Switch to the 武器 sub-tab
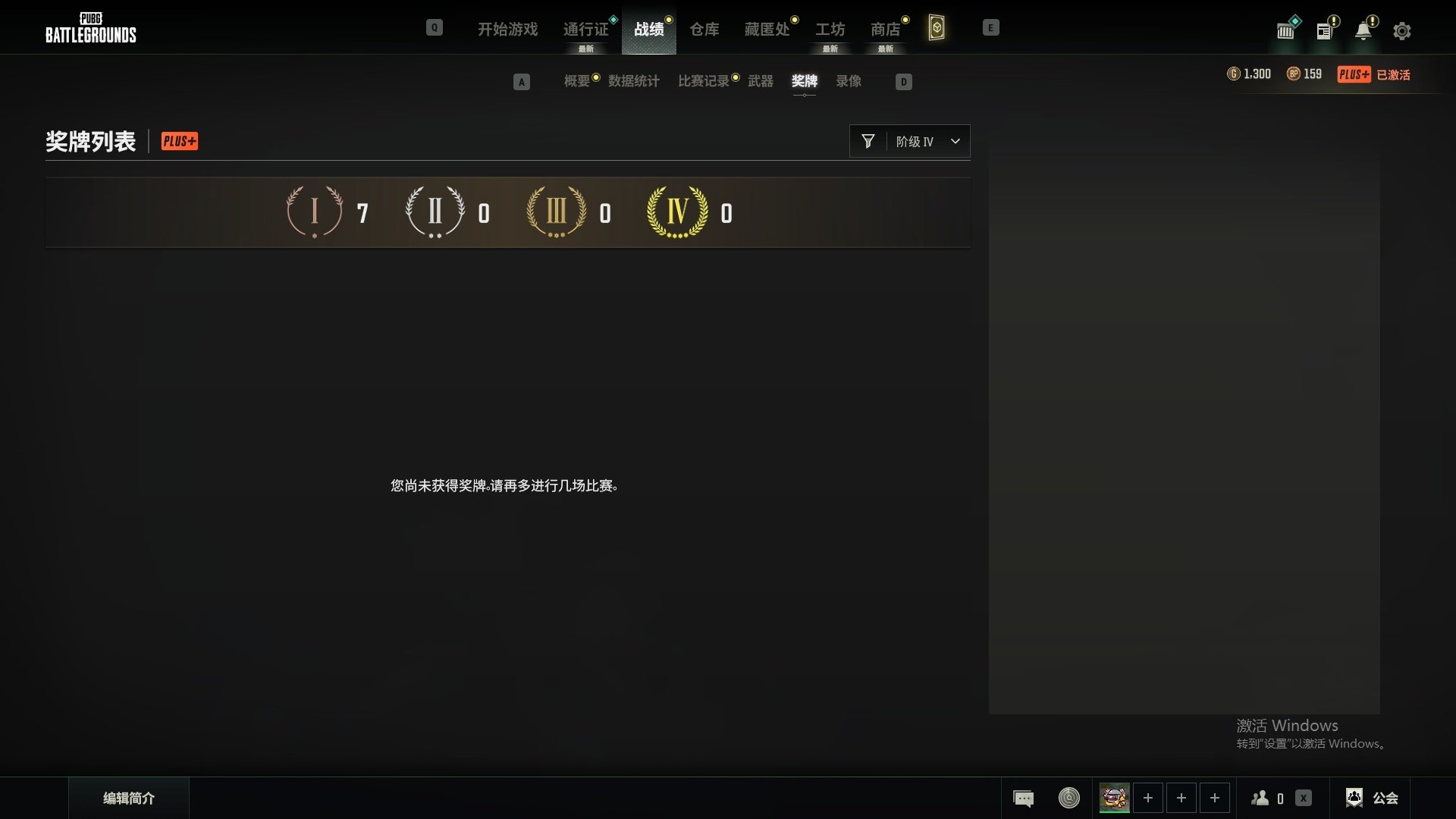Screen dimensions: 1456x819 [761, 81]
